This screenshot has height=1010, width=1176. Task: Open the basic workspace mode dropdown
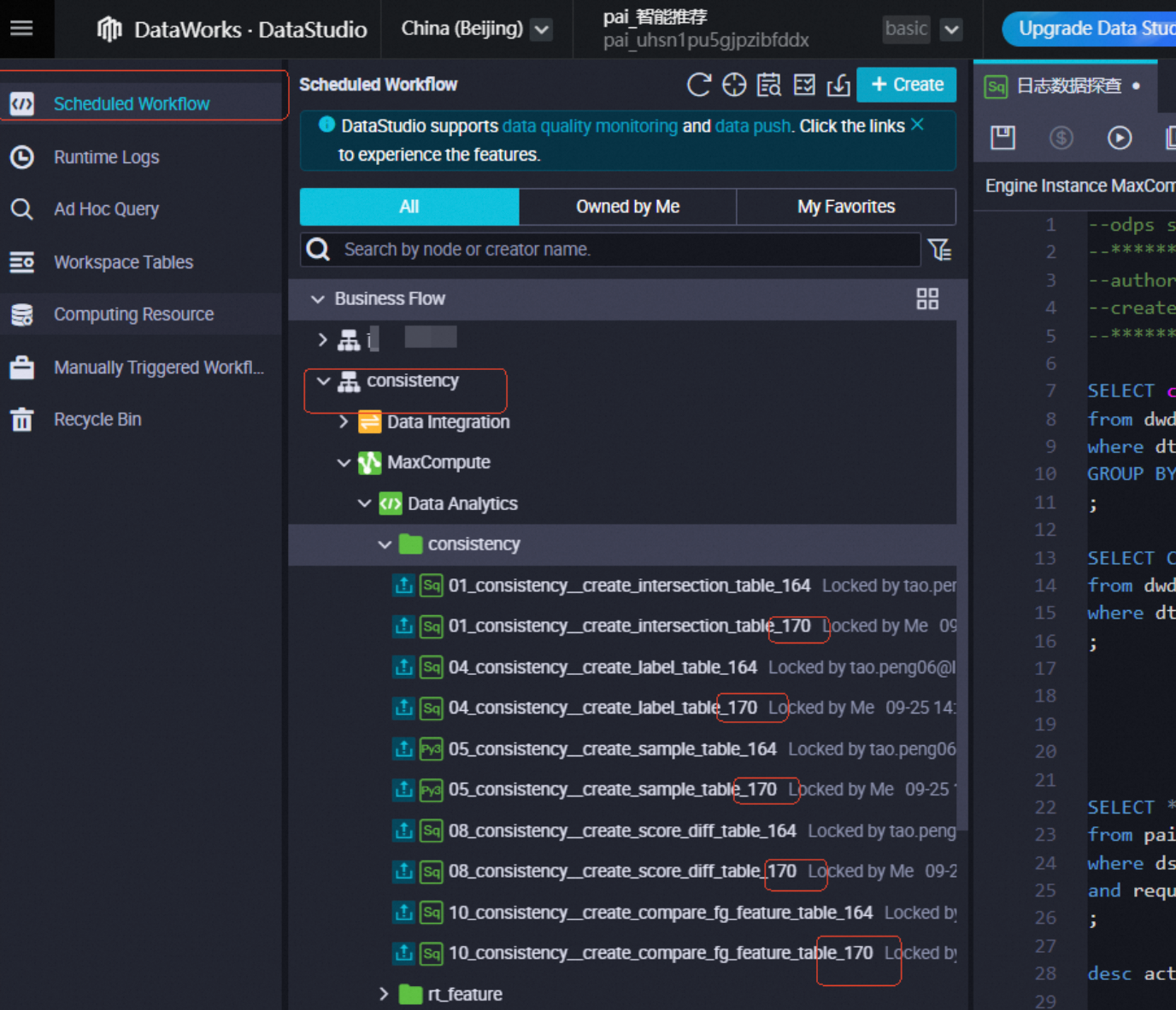(x=950, y=30)
